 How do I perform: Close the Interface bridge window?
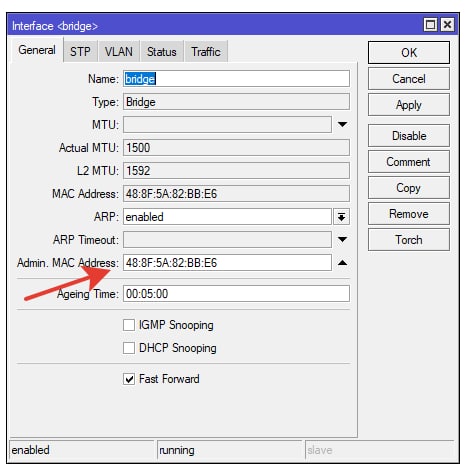pyautogui.click(x=447, y=25)
